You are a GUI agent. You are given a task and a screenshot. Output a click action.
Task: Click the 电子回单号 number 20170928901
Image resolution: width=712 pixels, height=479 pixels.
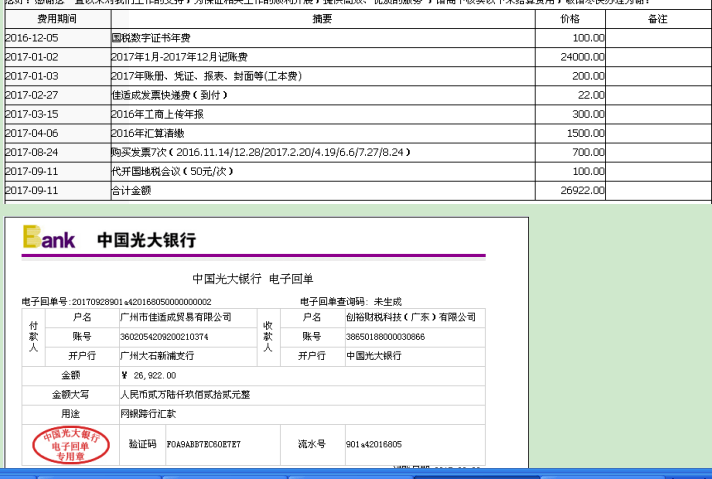point(142,302)
